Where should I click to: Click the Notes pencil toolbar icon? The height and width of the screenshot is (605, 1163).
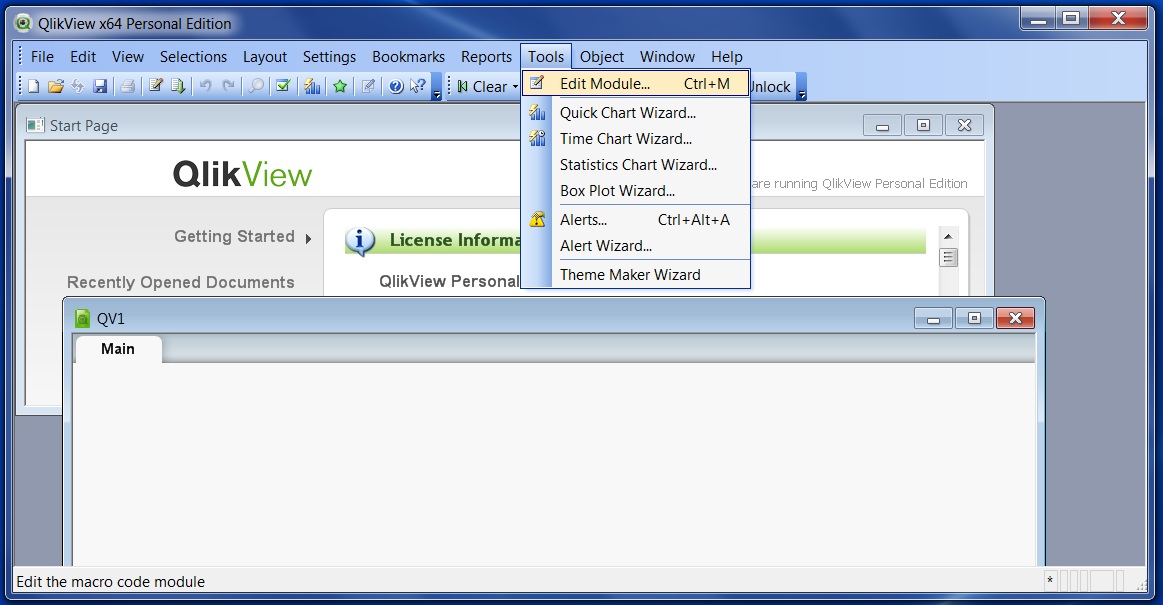[x=368, y=86]
